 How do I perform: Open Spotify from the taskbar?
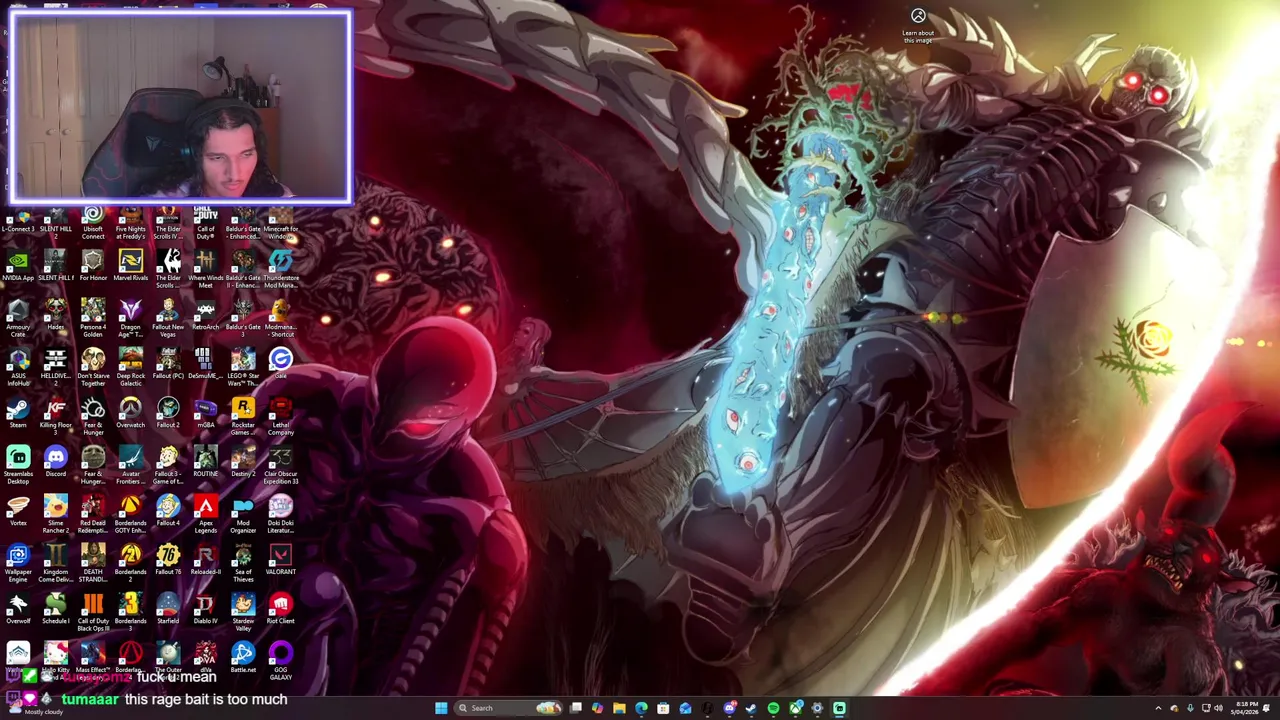[773, 708]
